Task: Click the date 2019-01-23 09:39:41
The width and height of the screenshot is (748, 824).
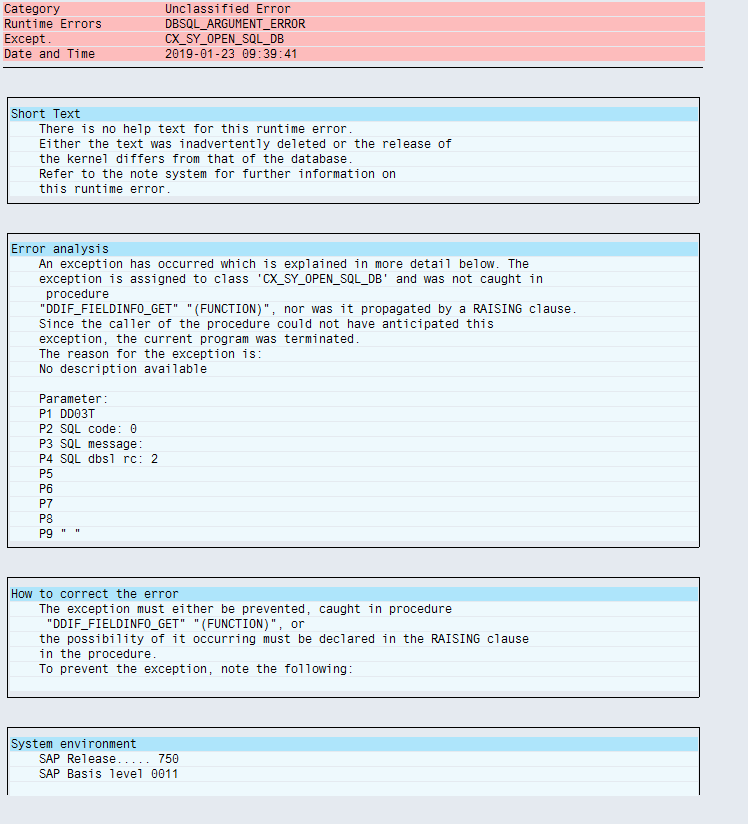Action: (x=231, y=54)
